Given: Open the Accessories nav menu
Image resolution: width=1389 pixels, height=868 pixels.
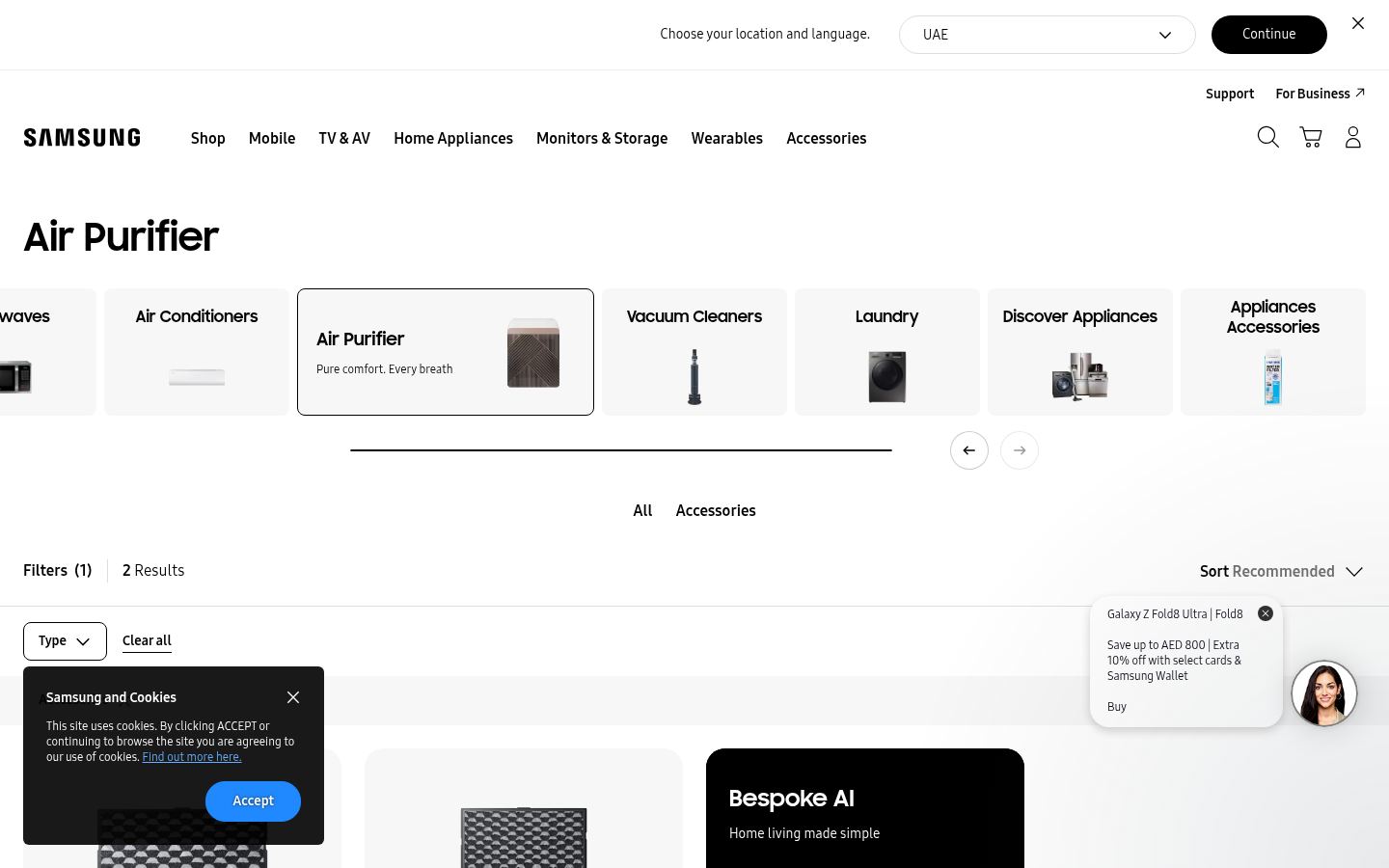Looking at the screenshot, I should click(827, 139).
